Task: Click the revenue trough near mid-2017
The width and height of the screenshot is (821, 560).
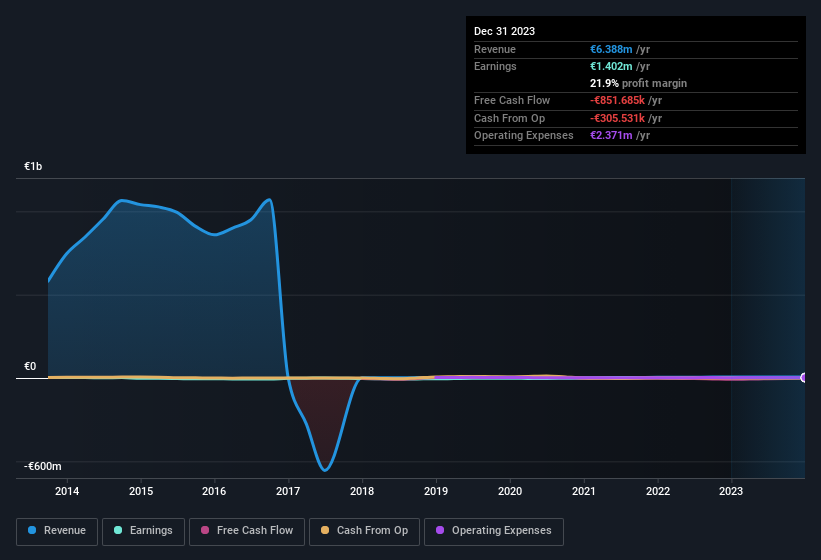Action: tap(325, 469)
